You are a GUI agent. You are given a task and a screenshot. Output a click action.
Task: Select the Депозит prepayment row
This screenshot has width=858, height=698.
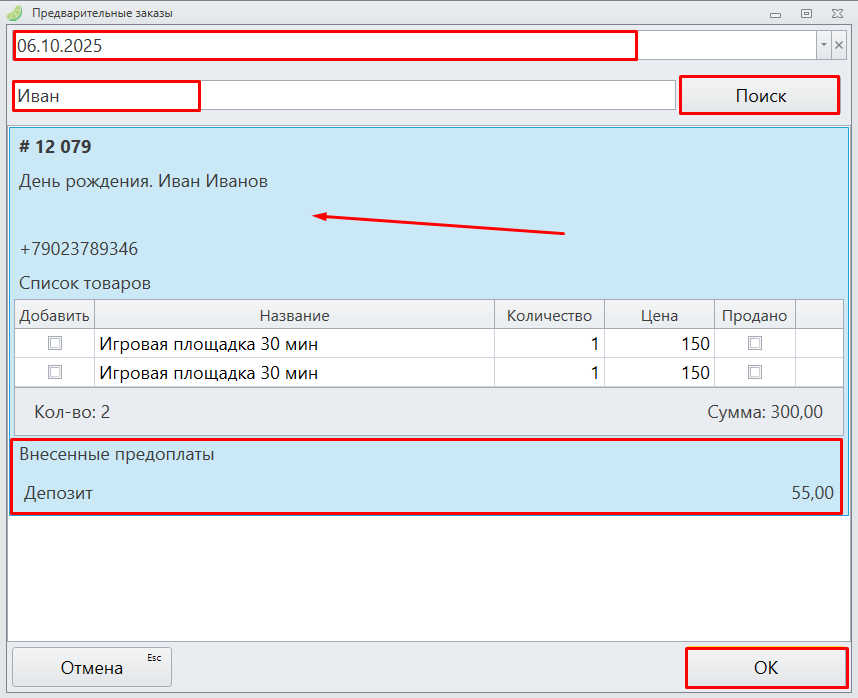426,493
